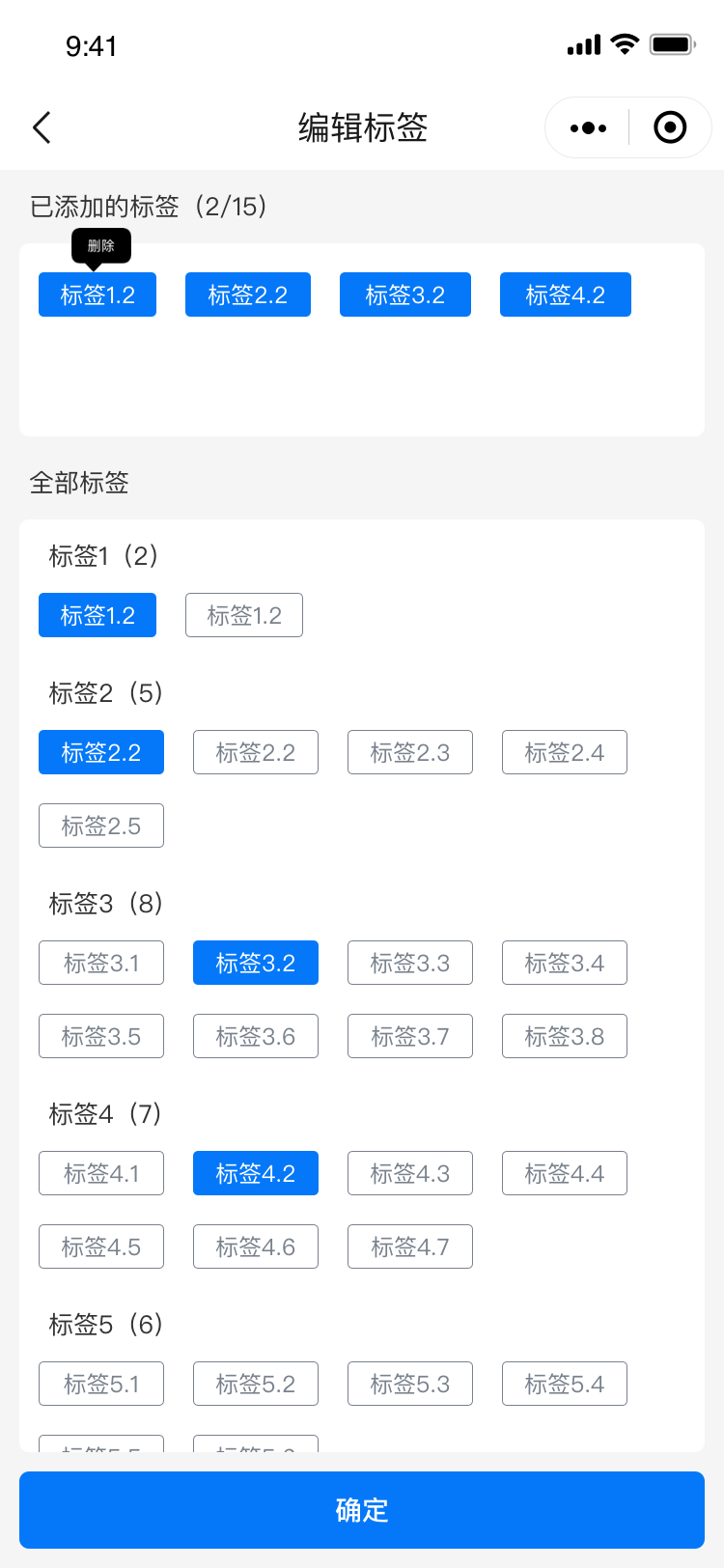Enable the 标签5.3 tag chip
This screenshot has width=724, height=1568.
pos(410,1384)
